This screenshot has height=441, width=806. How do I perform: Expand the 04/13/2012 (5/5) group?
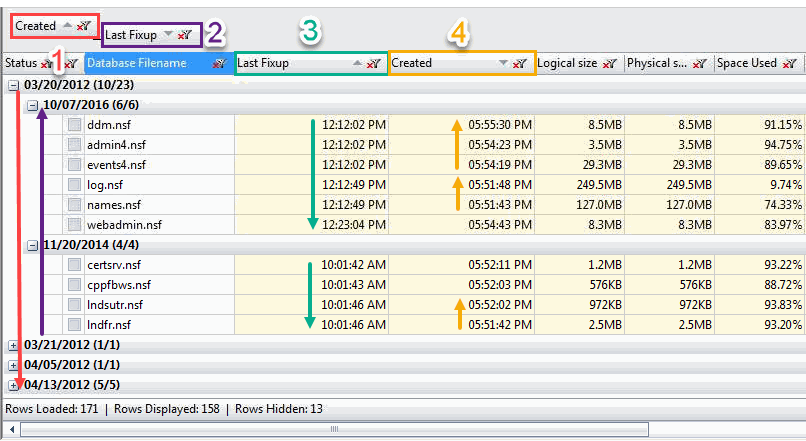[13, 385]
